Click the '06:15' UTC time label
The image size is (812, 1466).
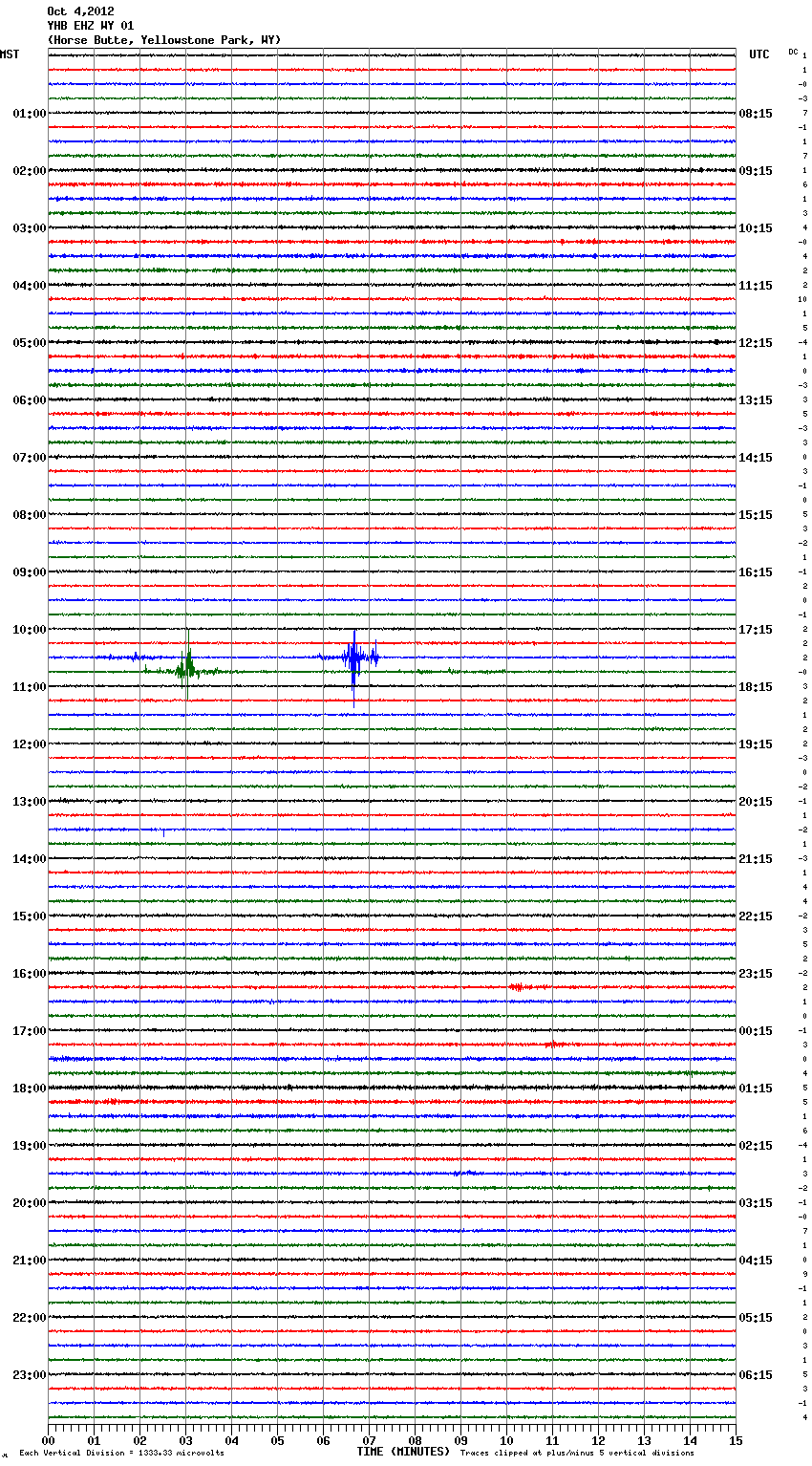(756, 1375)
